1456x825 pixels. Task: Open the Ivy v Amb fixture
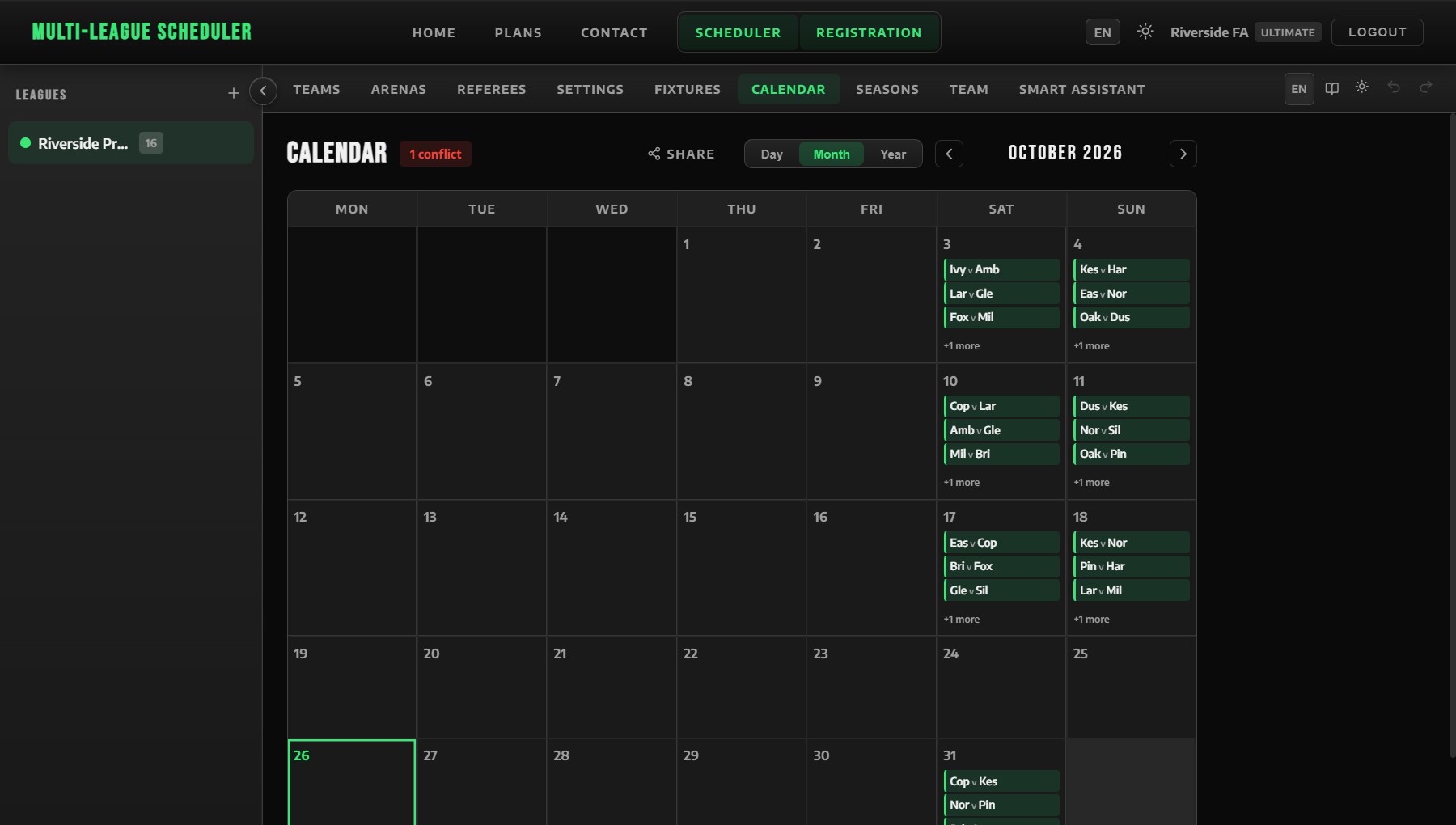(x=1001, y=269)
